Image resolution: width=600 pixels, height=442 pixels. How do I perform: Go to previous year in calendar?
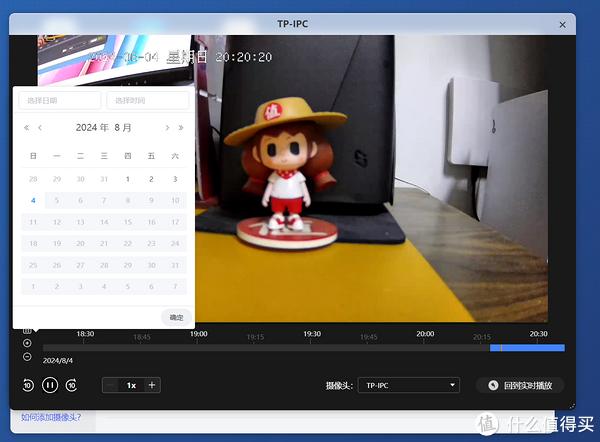click(x=26, y=127)
